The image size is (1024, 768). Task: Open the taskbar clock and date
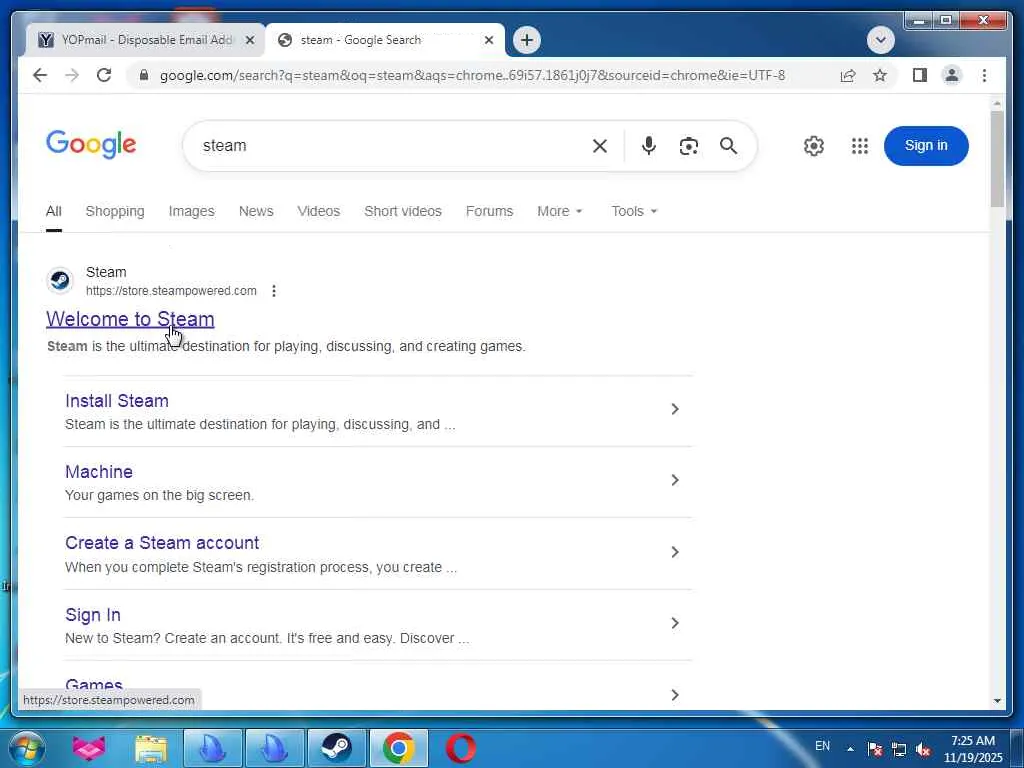click(x=973, y=749)
